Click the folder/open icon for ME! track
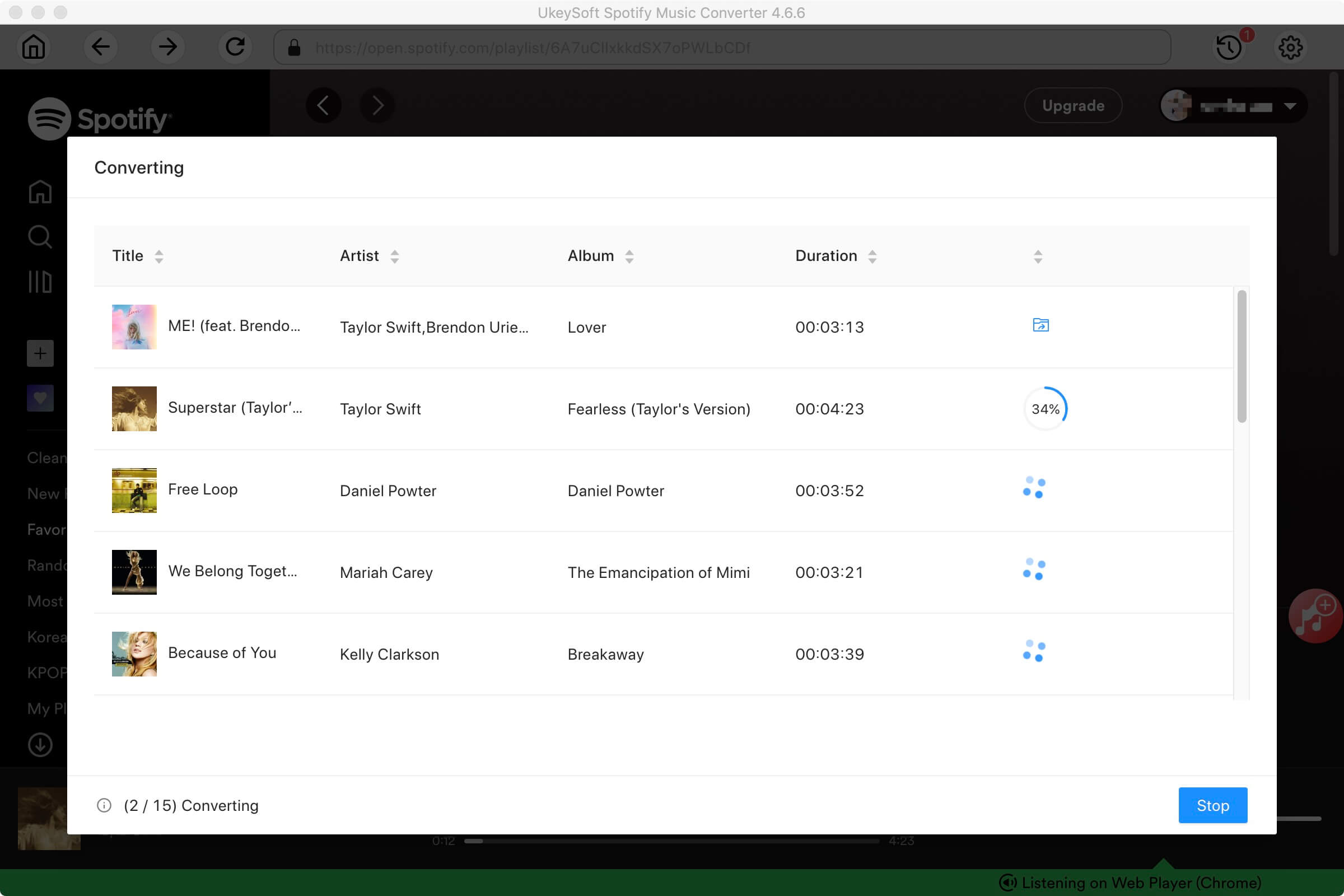This screenshot has height=896, width=1344. pos(1040,325)
